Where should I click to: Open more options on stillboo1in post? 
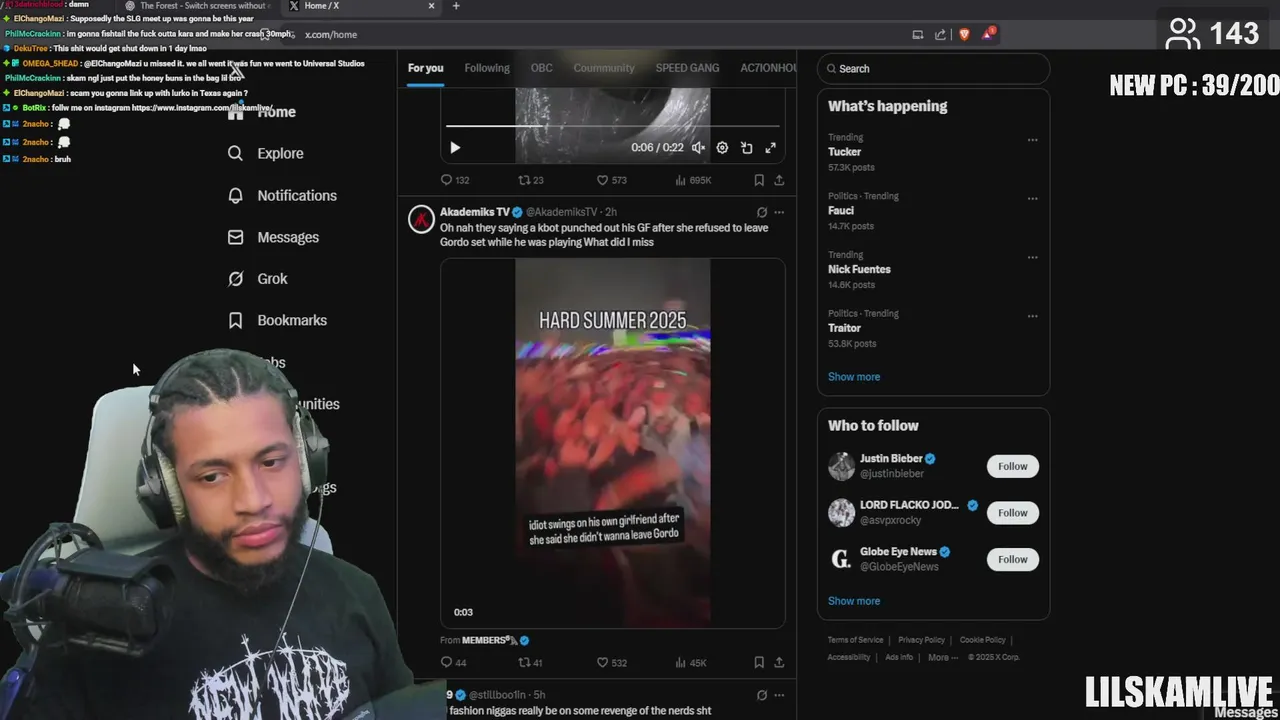pyautogui.click(x=779, y=695)
